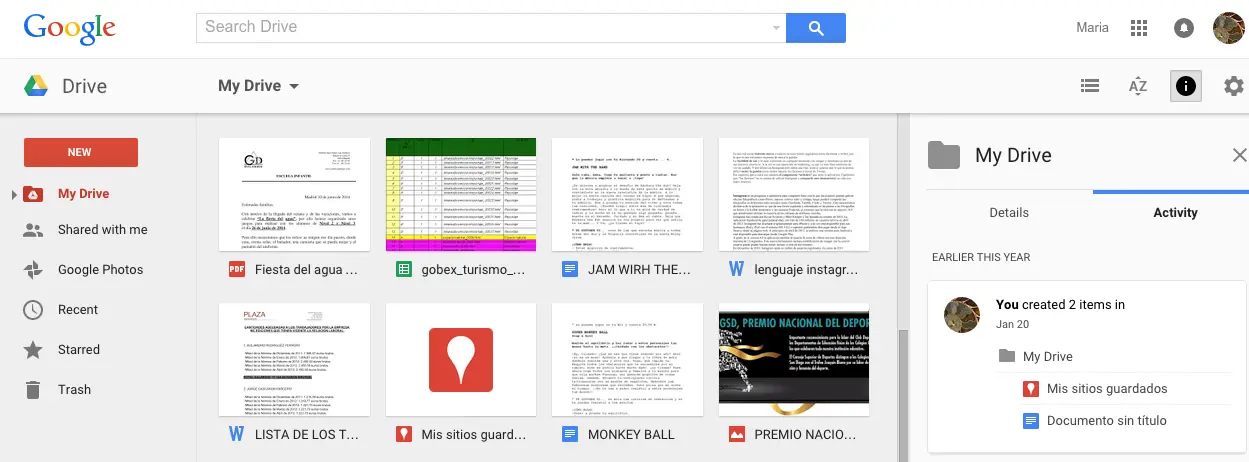Open the My Drive dropdown in header
The height and width of the screenshot is (462, 1249).
259,86
